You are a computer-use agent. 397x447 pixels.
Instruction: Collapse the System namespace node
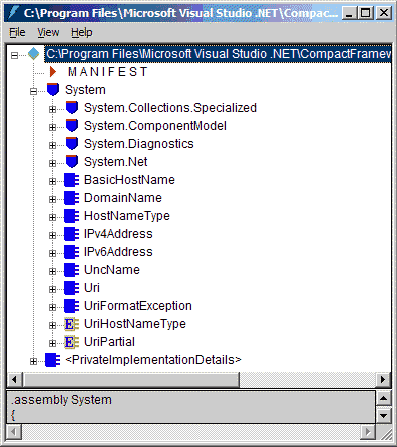click(33, 91)
